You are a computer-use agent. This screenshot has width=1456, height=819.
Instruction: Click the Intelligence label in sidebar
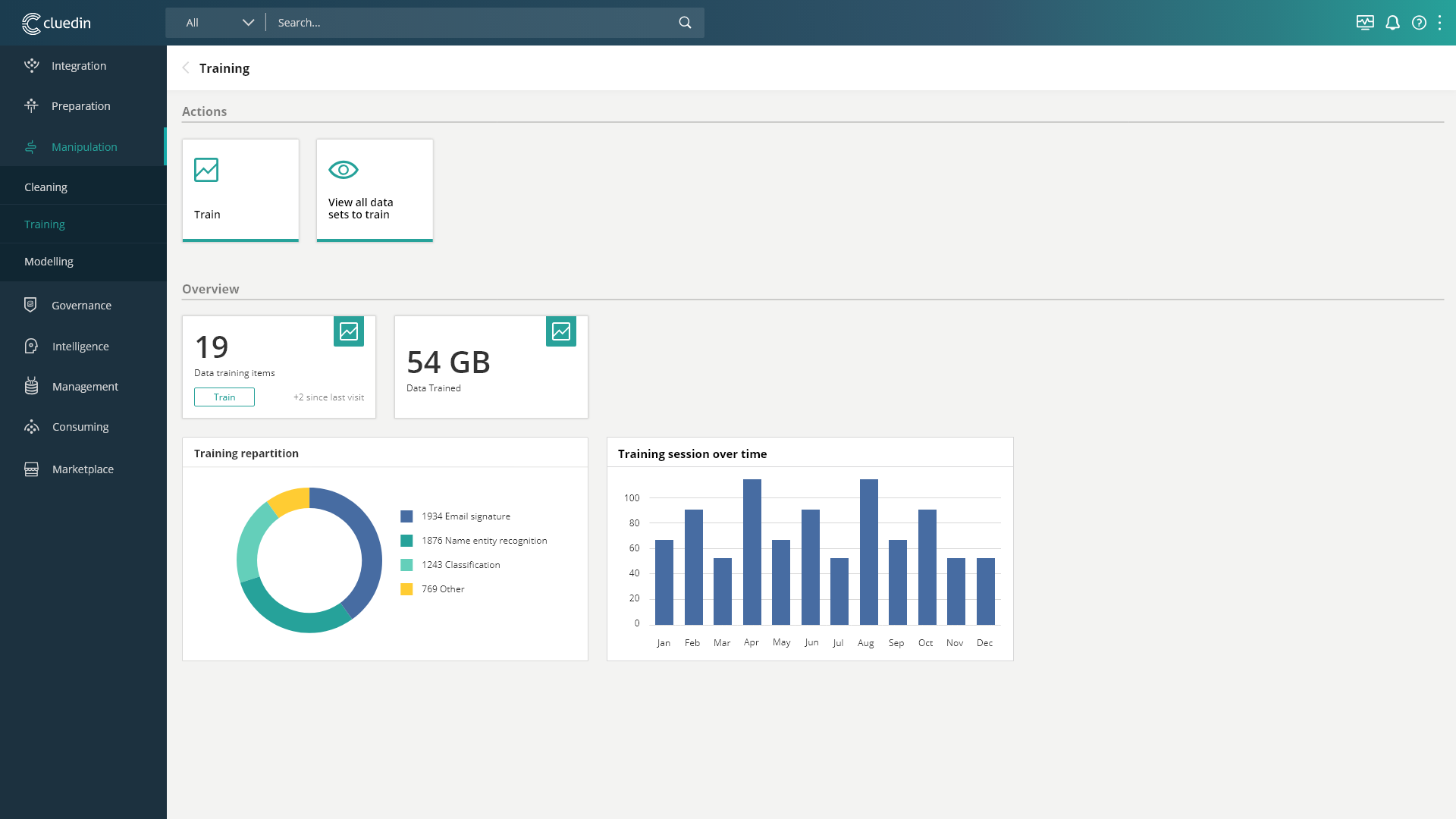[80, 347]
